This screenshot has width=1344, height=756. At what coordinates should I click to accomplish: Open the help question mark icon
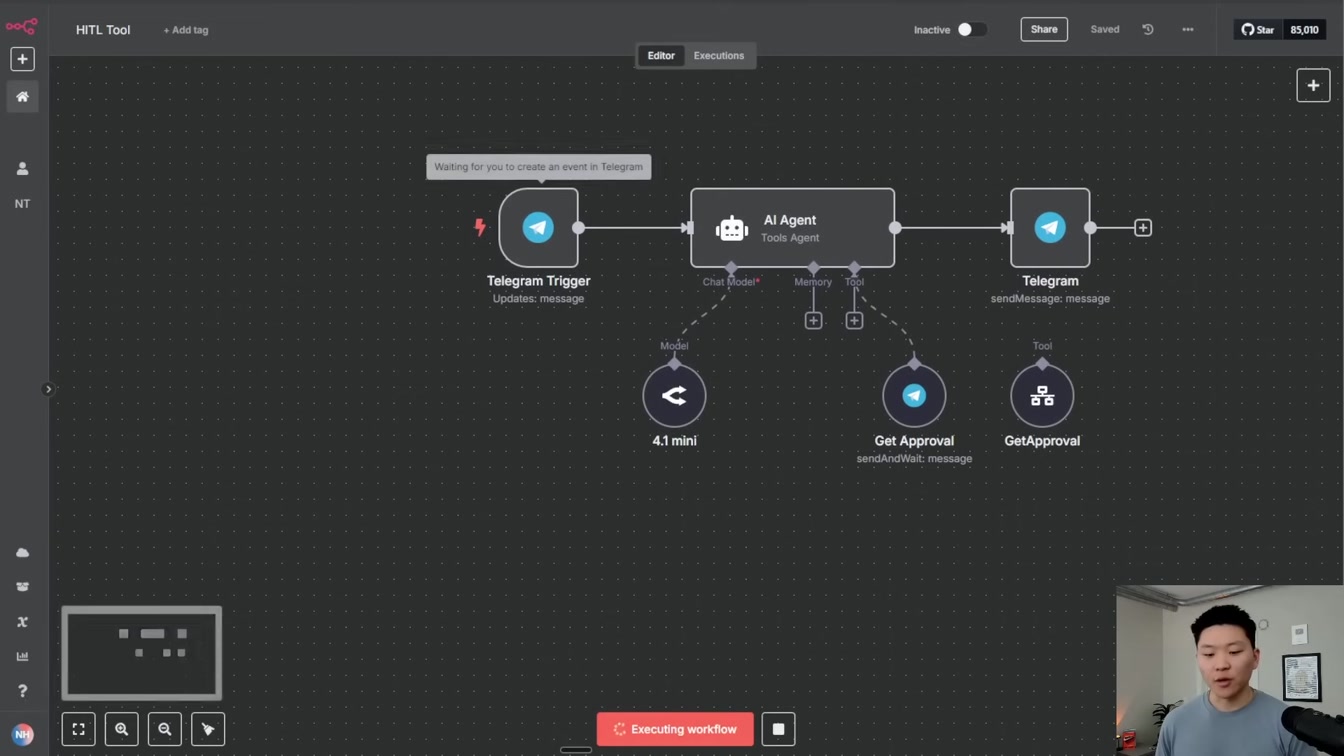pos(22,691)
